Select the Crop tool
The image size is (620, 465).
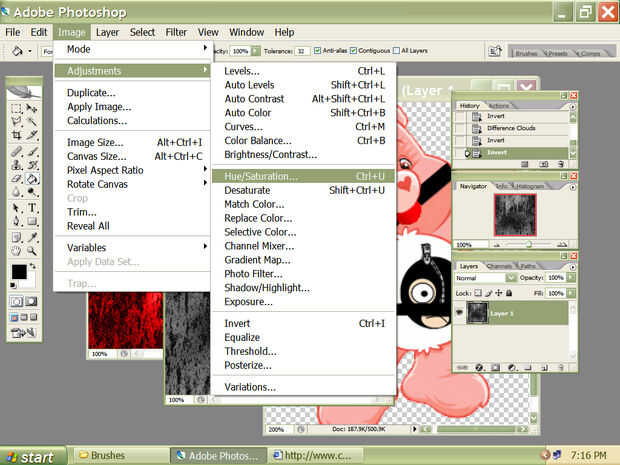[16, 136]
